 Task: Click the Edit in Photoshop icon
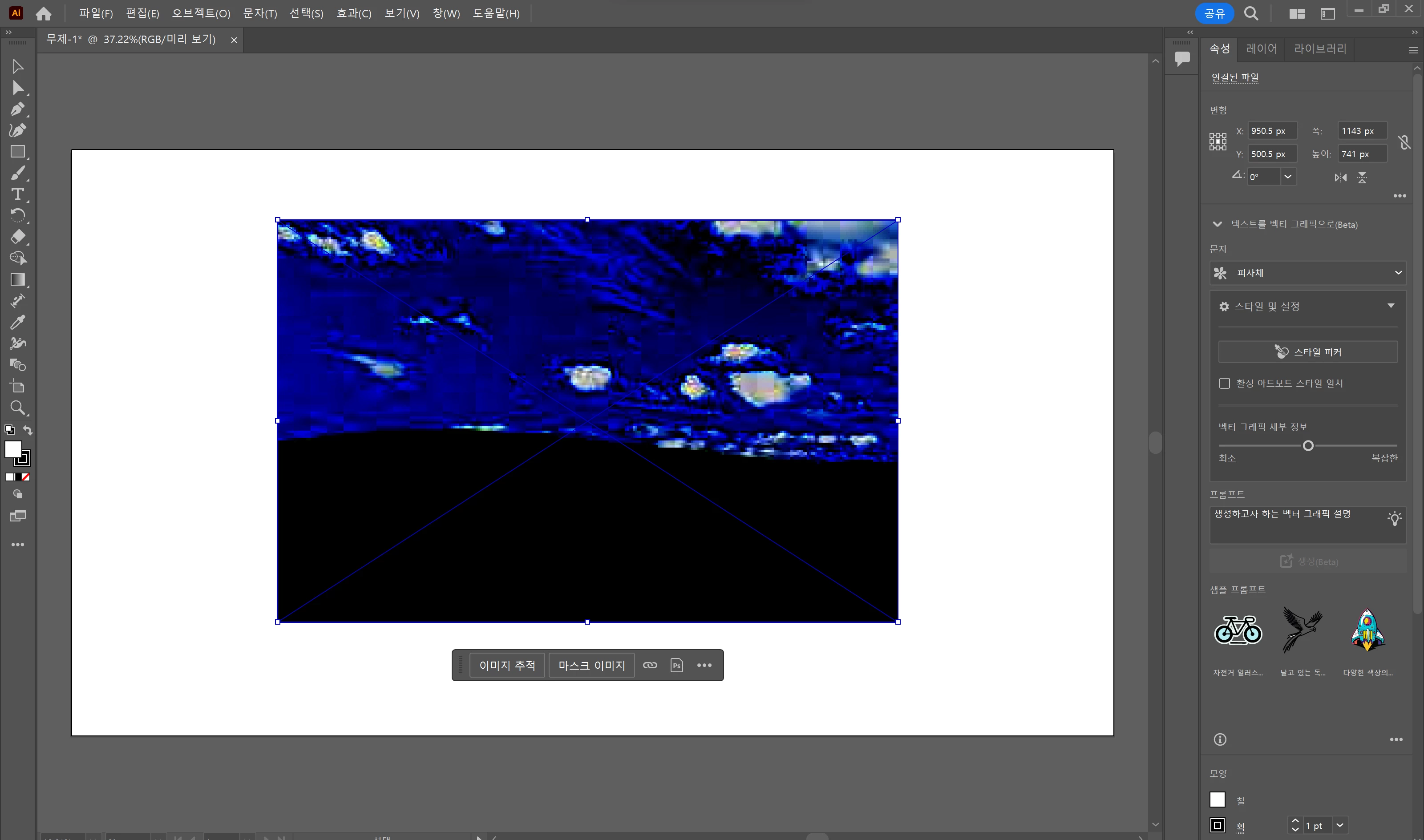point(676,665)
